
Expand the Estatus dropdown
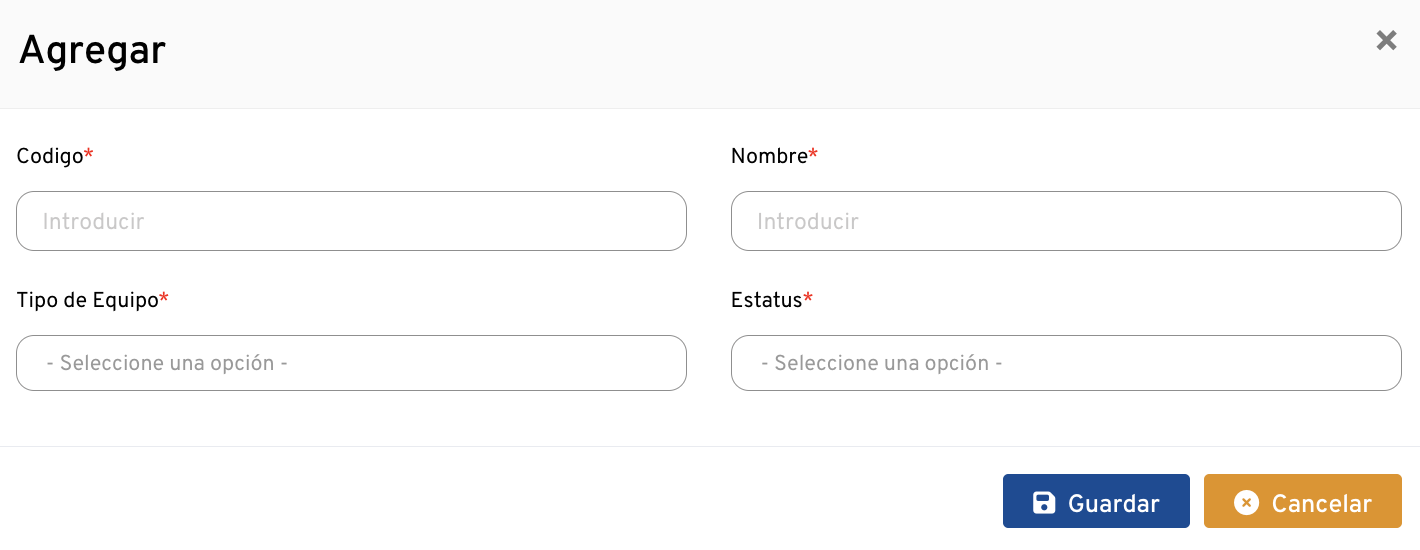click(1066, 363)
